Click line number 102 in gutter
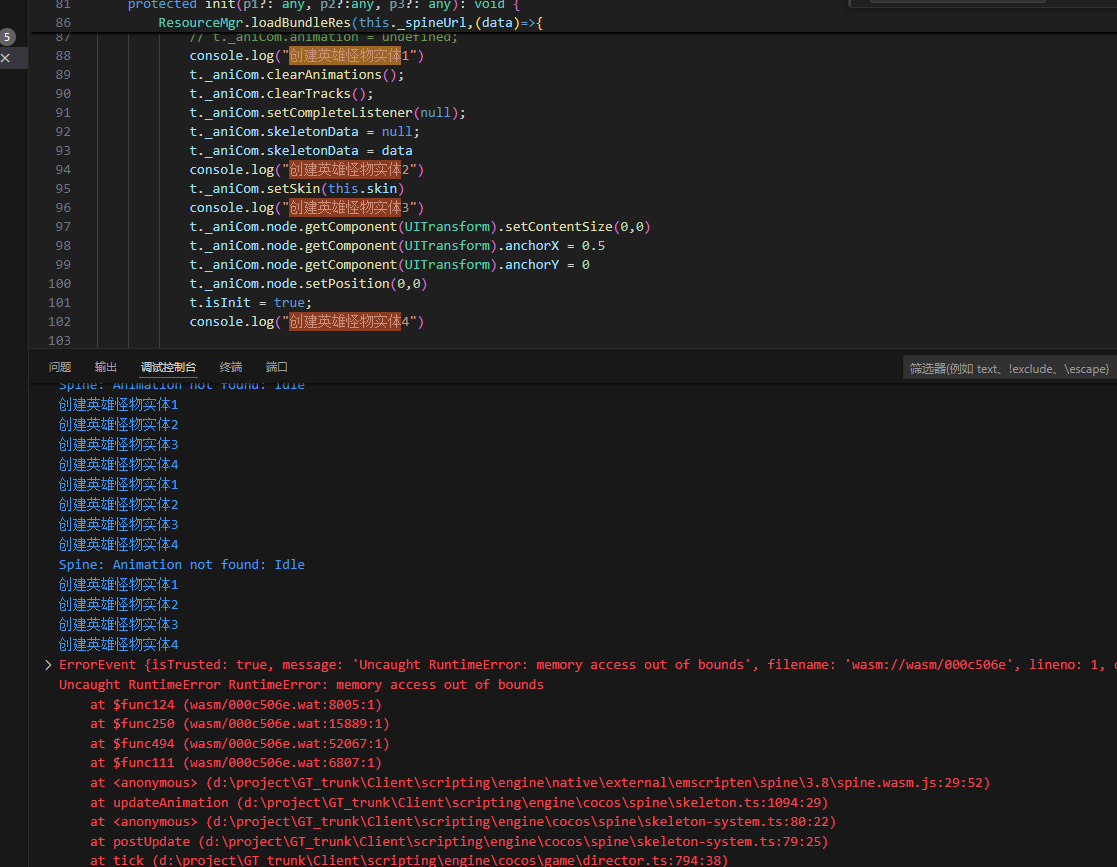The height and width of the screenshot is (867, 1117). (59, 321)
